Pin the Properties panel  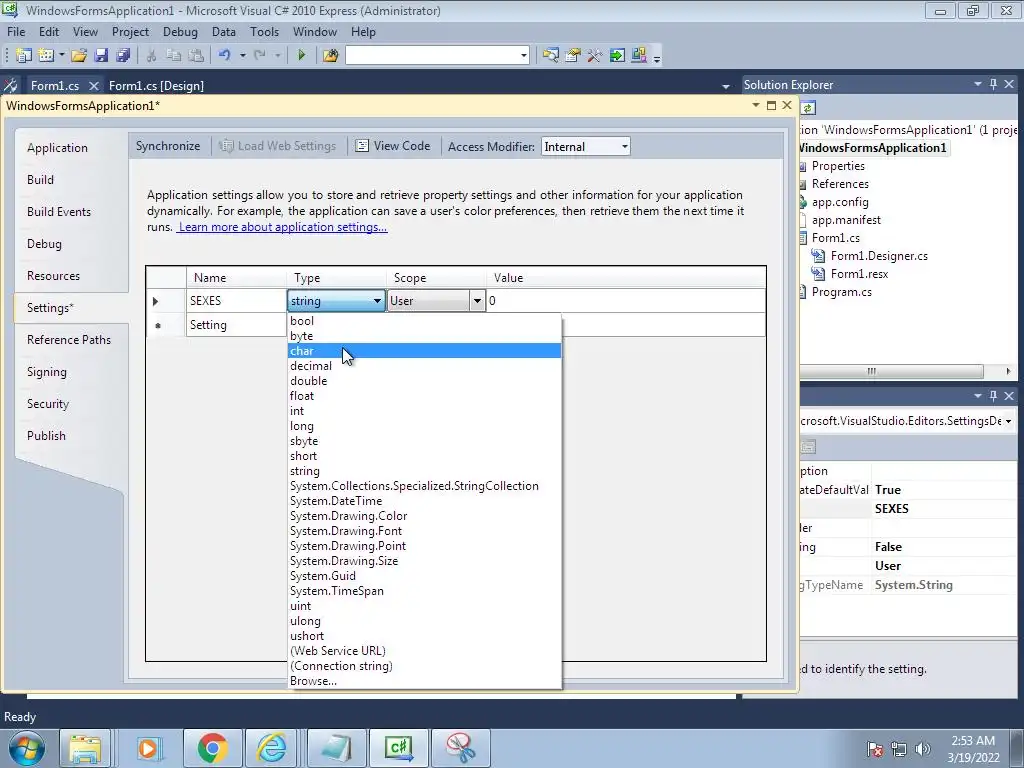tap(993, 396)
